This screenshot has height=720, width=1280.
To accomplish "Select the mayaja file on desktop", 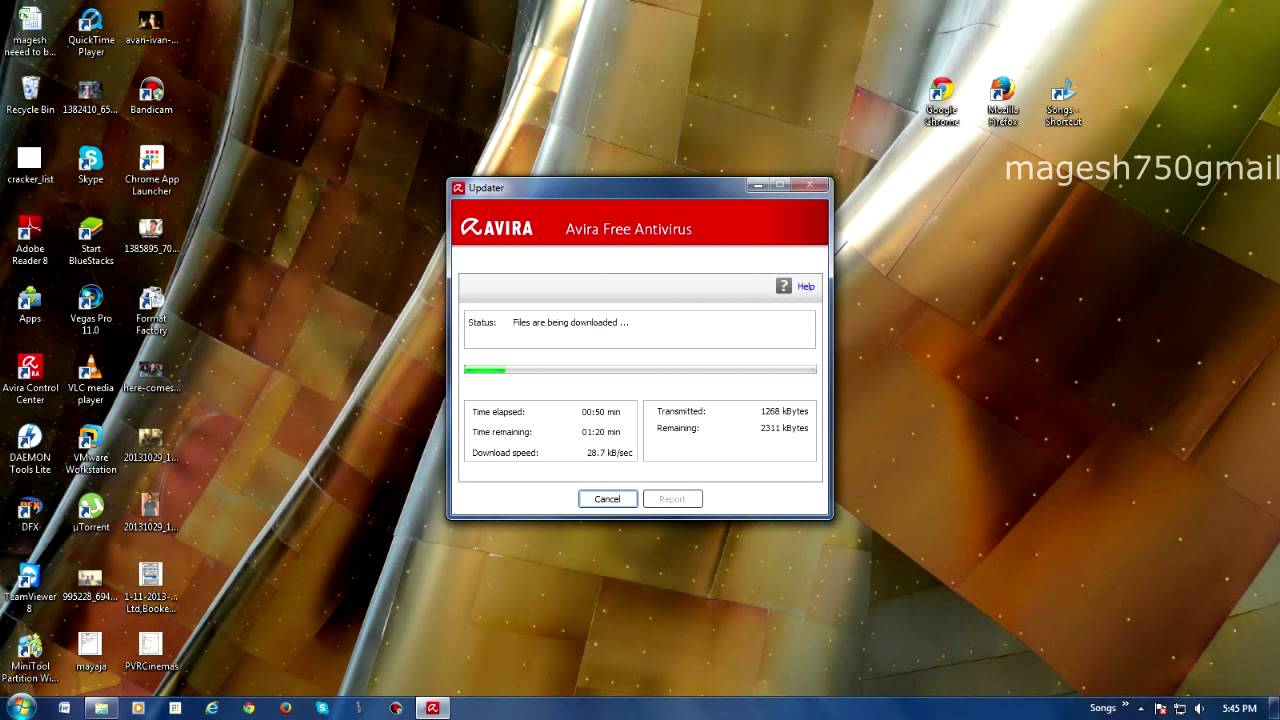I will pyautogui.click(x=91, y=653).
